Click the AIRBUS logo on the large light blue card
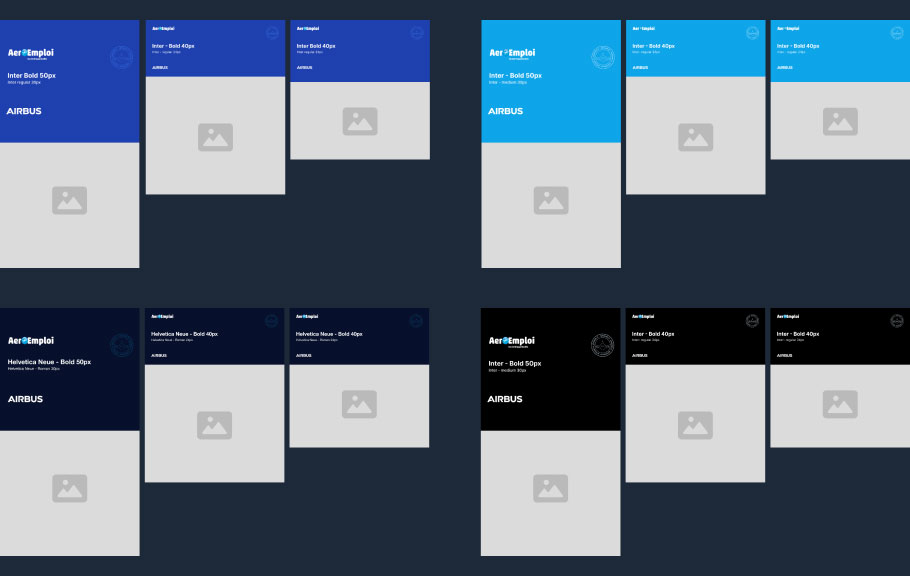The width and height of the screenshot is (910, 576). click(505, 111)
